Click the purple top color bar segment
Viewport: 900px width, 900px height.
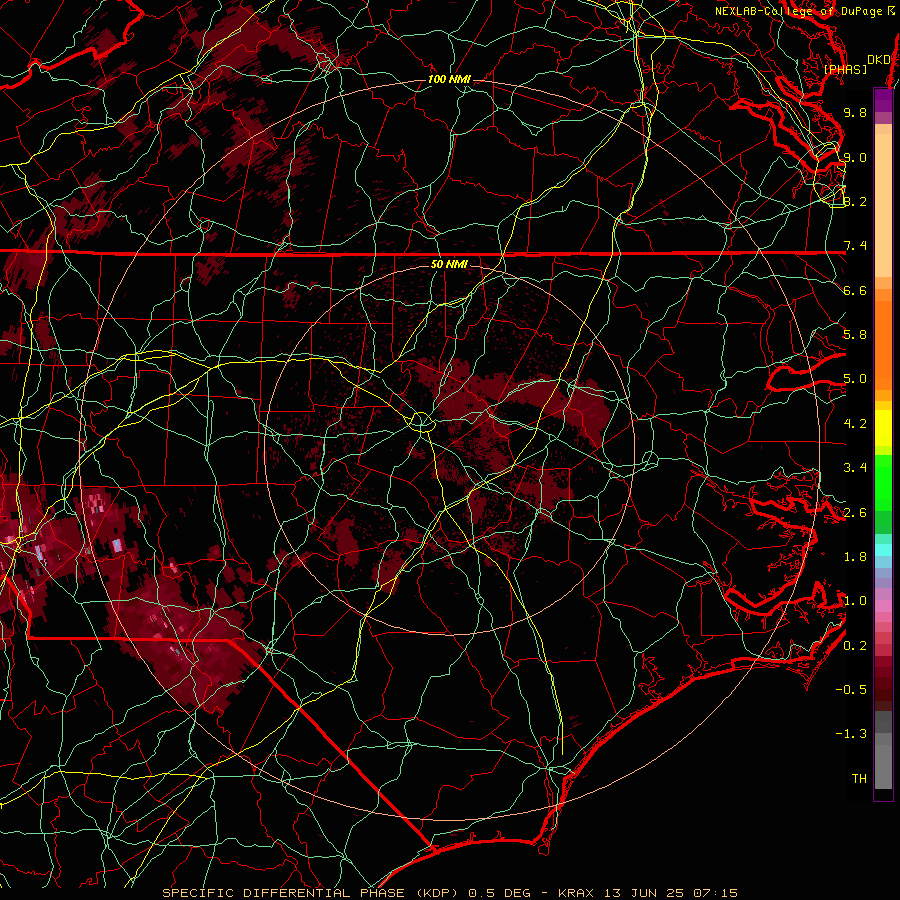point(883,100)
